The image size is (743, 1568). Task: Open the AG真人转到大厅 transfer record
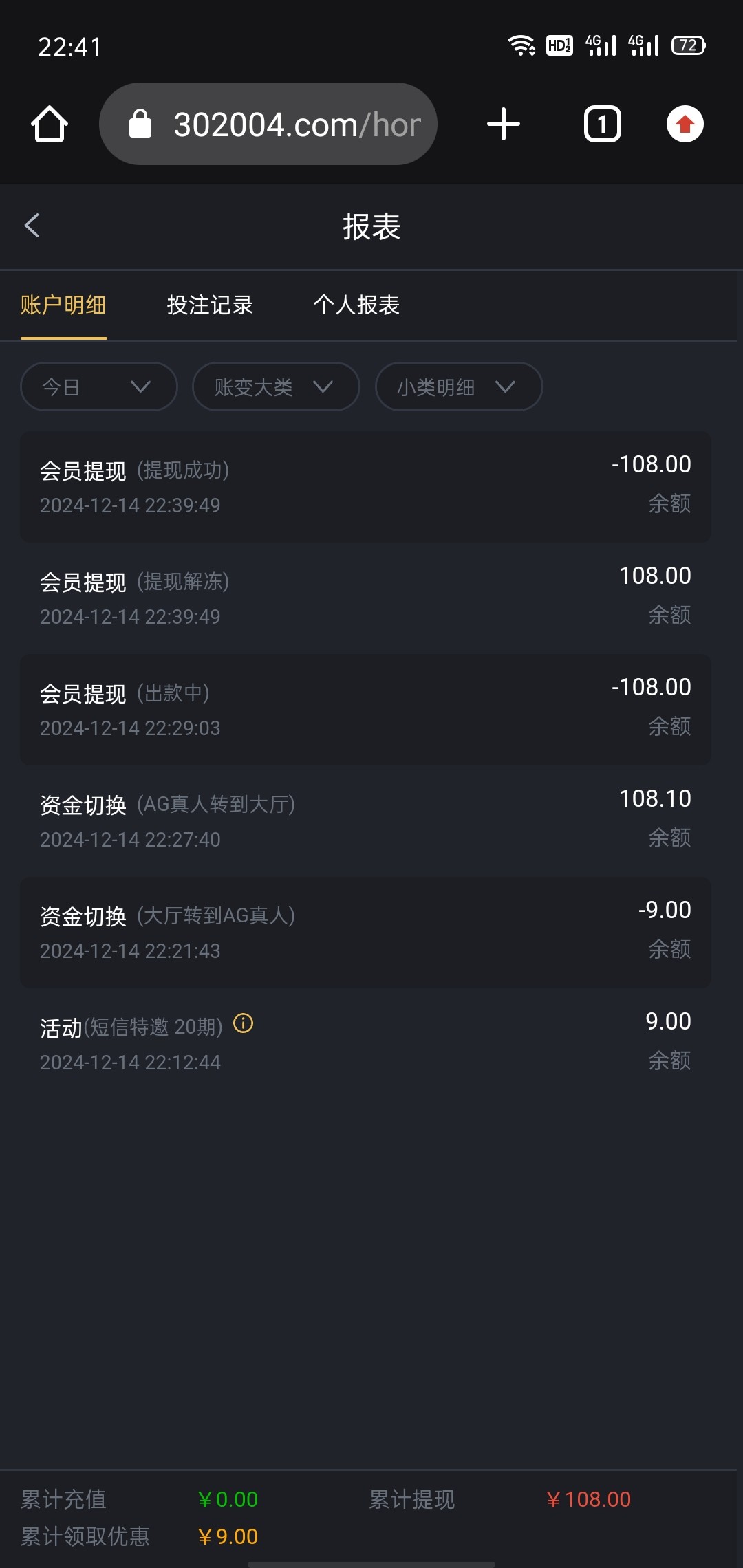coord(365,820)
